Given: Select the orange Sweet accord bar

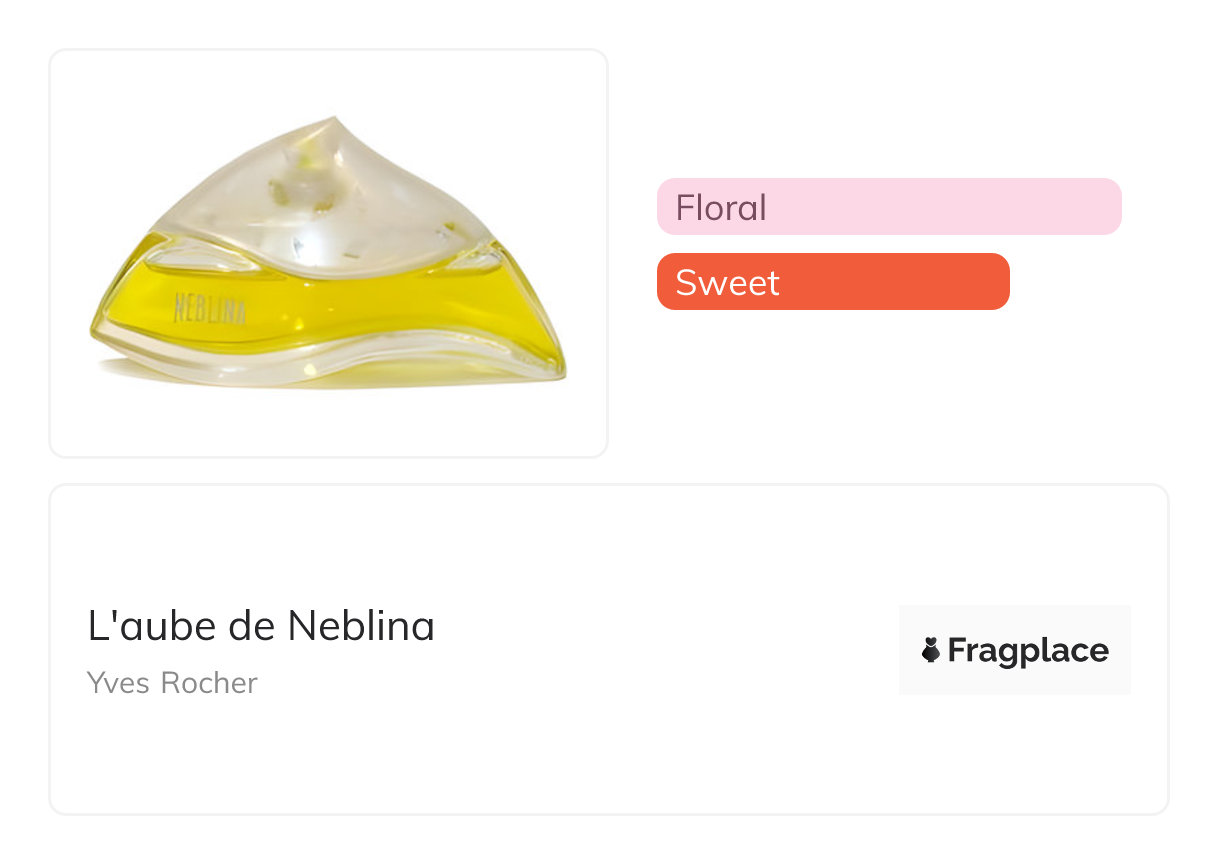Looking at the screenshot, I should pos(832,282).
